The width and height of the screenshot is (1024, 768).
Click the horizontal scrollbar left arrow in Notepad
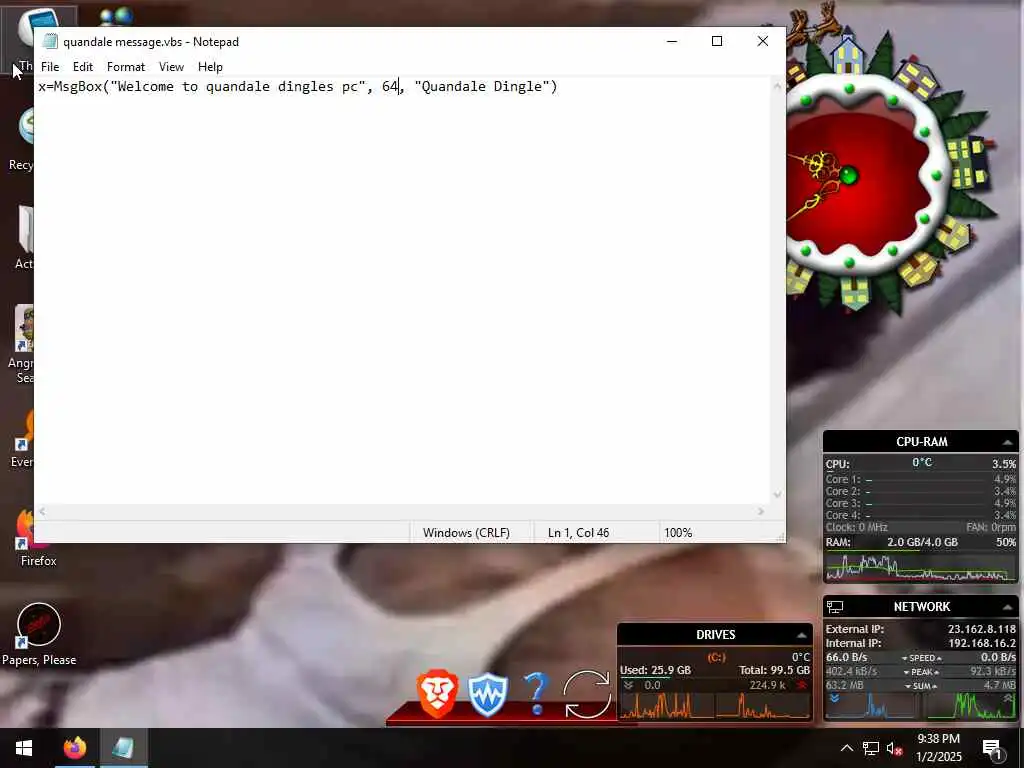[42, 511]
